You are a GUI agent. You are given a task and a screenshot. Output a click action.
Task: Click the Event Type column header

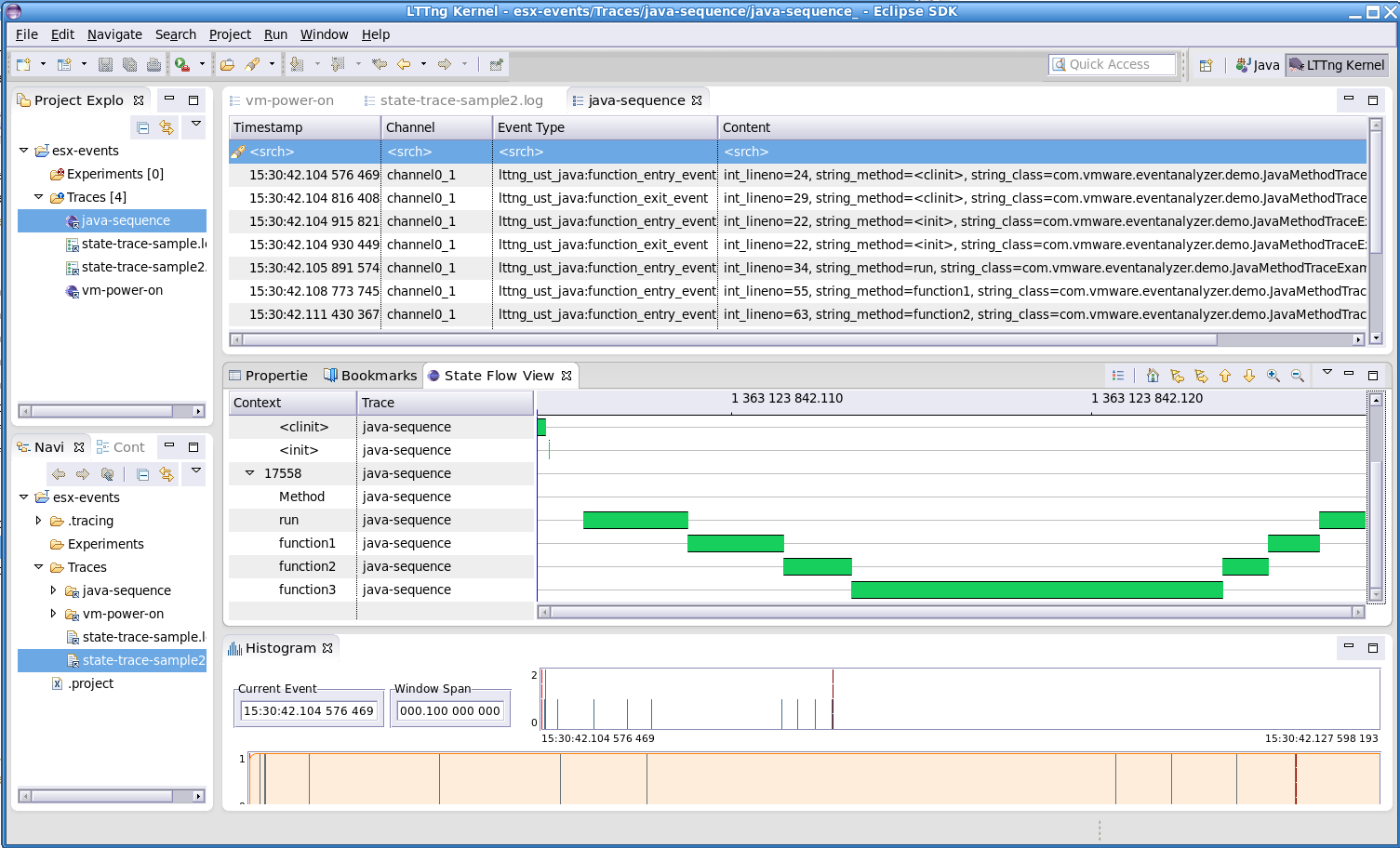pyautogui.click(x=606, y=127)
